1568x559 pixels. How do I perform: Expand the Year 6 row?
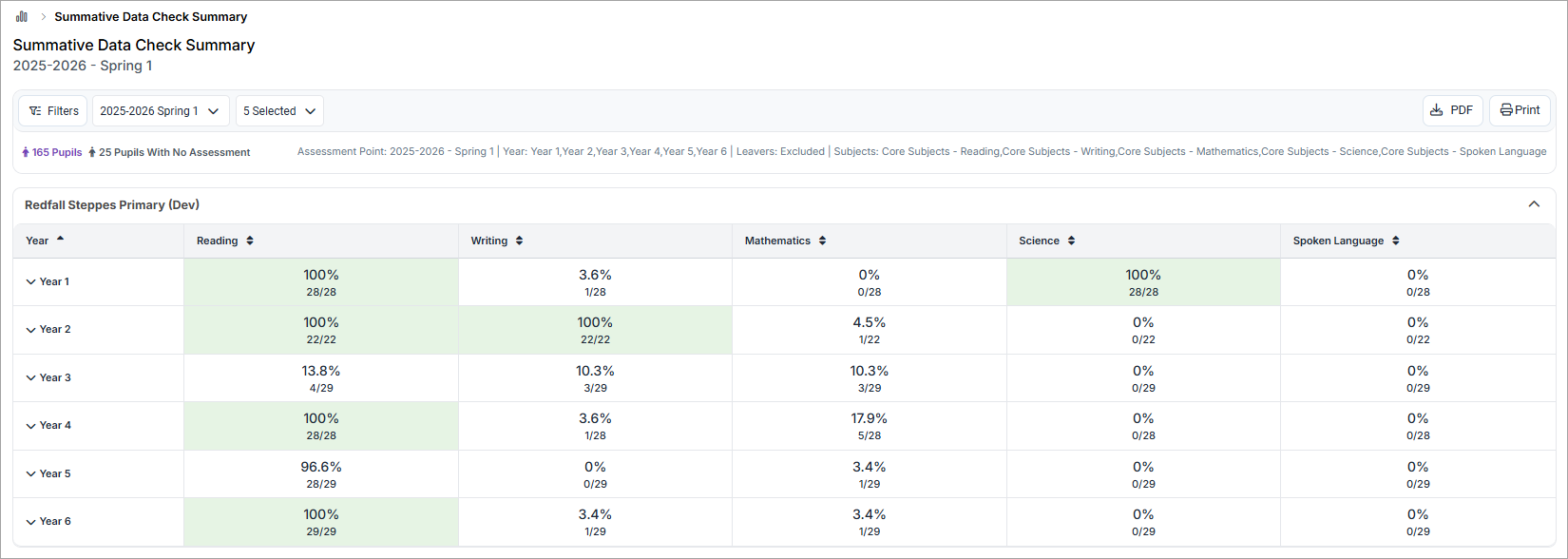pos(31,521)
